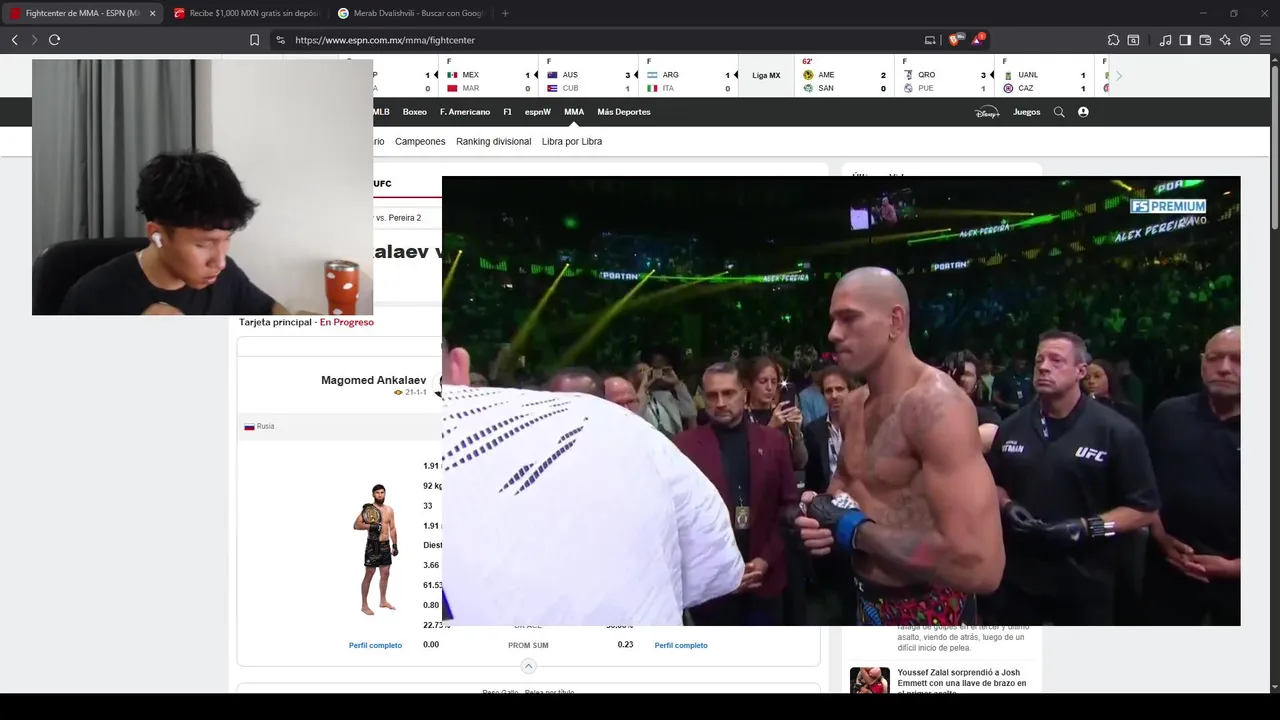Open the F1 section

pyautogui.click(x=508, y=112)
